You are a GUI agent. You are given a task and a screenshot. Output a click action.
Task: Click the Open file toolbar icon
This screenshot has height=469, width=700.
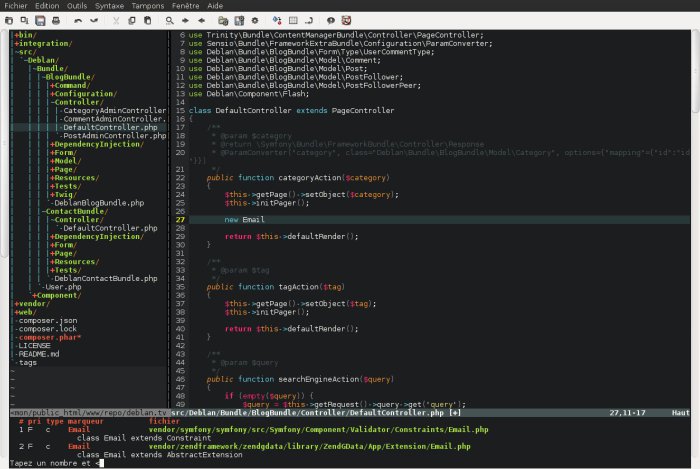pos(9,21)
